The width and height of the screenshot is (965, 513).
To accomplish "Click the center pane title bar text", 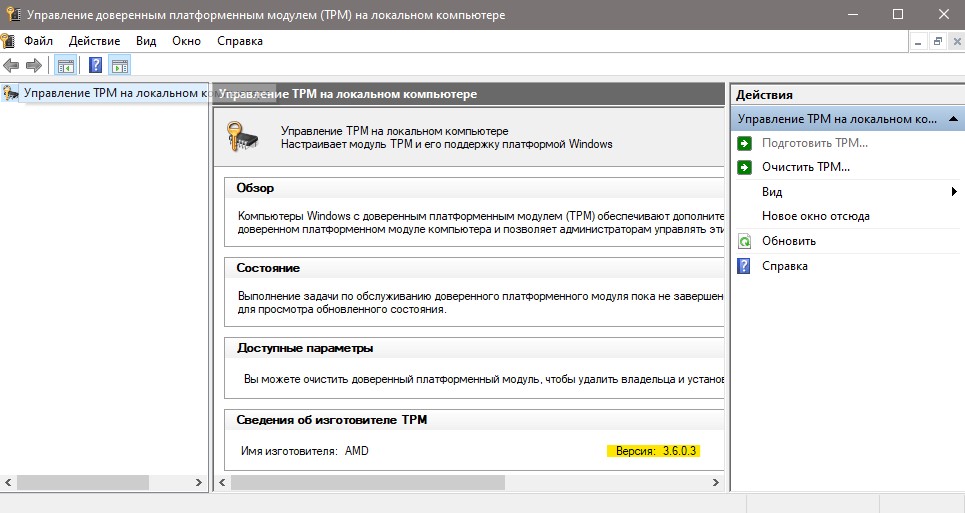I will [x=348, y=94].
